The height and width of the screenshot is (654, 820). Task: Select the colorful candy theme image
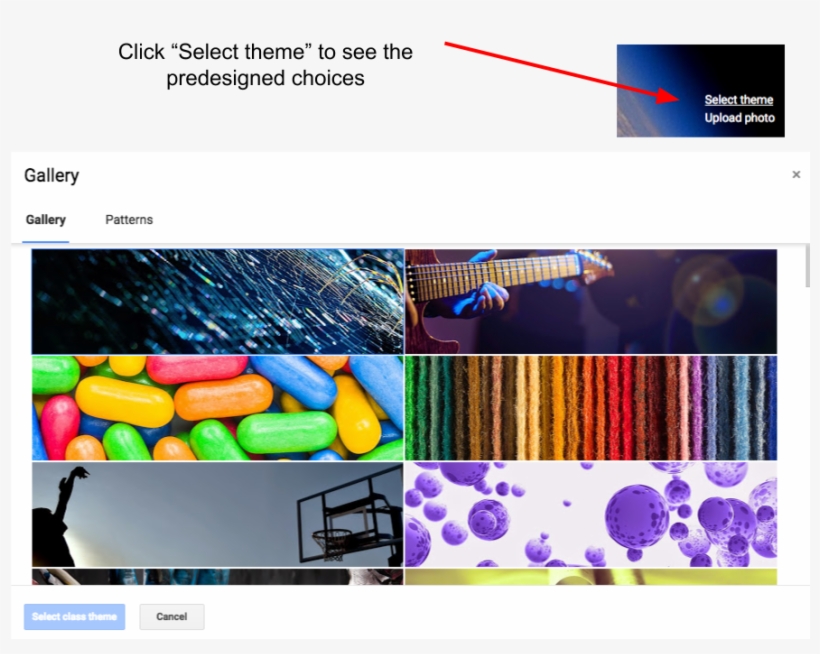pos(218,408)
